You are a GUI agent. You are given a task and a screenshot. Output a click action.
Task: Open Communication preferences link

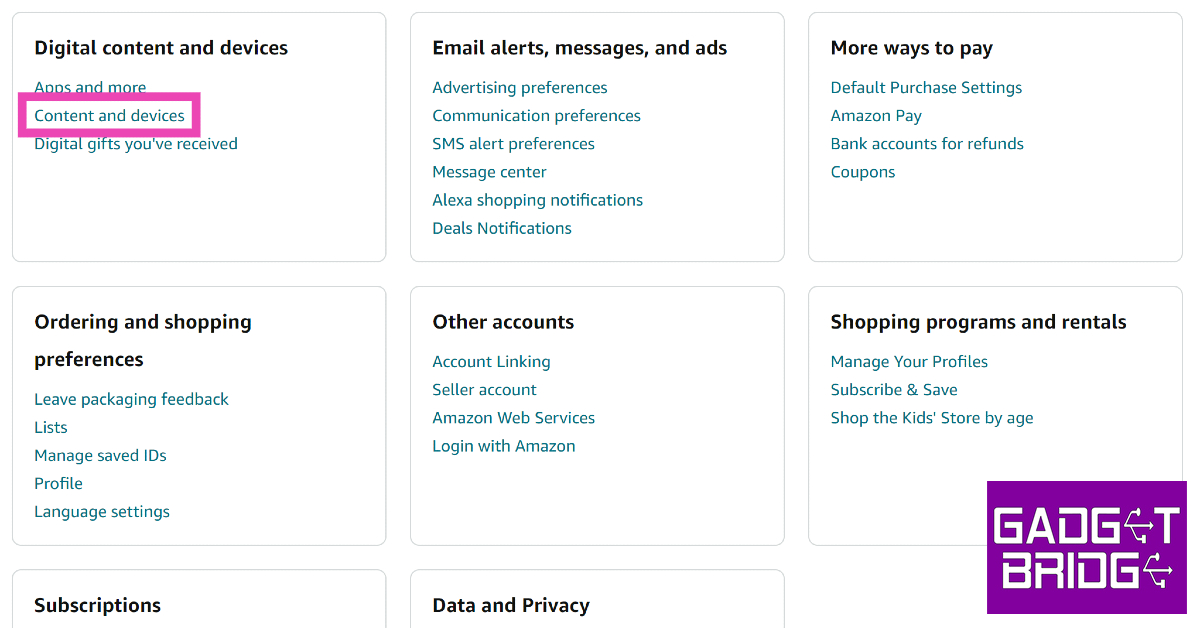pos(536,116)
